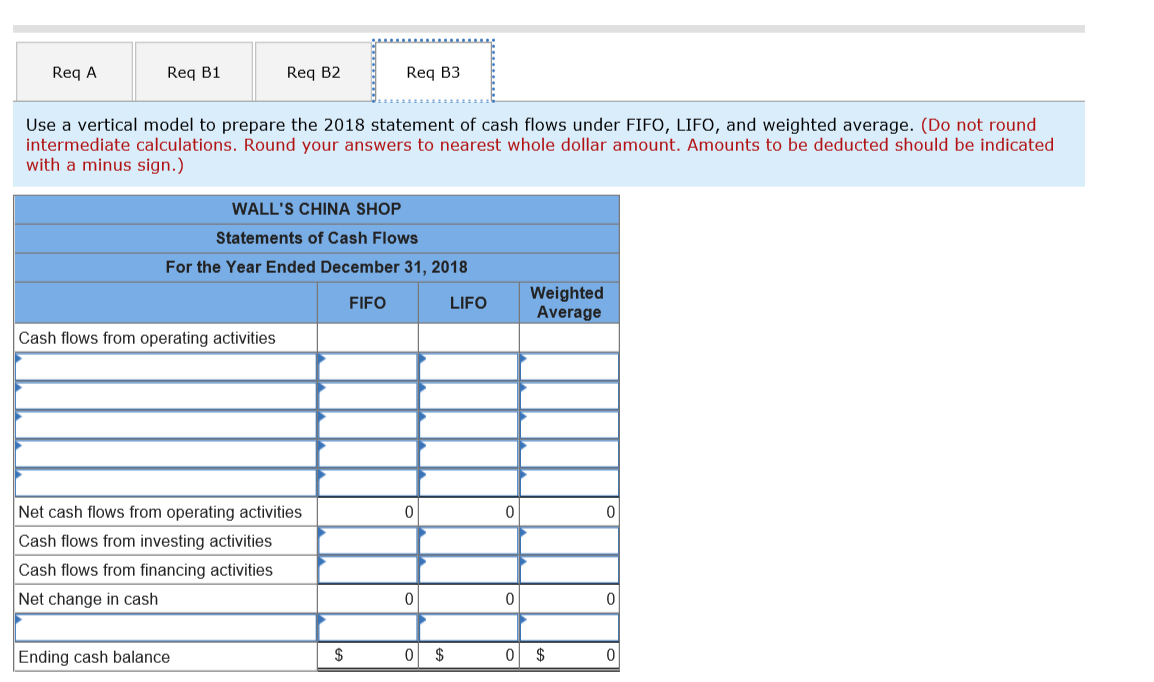Click LIFO cell in fifth operating row
Screen dimensions: 1154x682
pyautogui.click(x=468, y=483)
